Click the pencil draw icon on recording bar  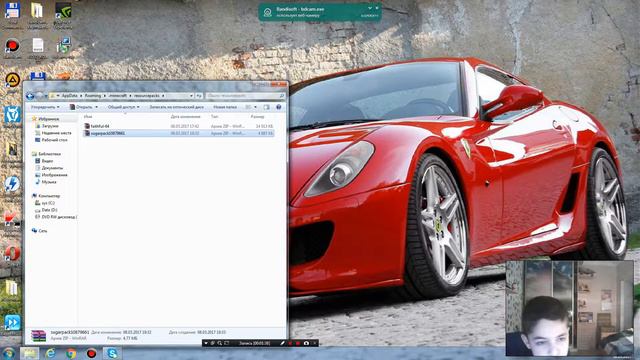282,343
